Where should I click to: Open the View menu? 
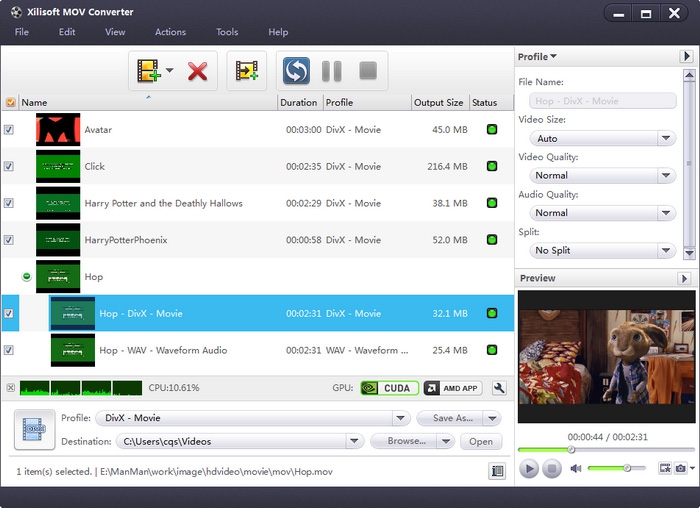click(115, 32)
